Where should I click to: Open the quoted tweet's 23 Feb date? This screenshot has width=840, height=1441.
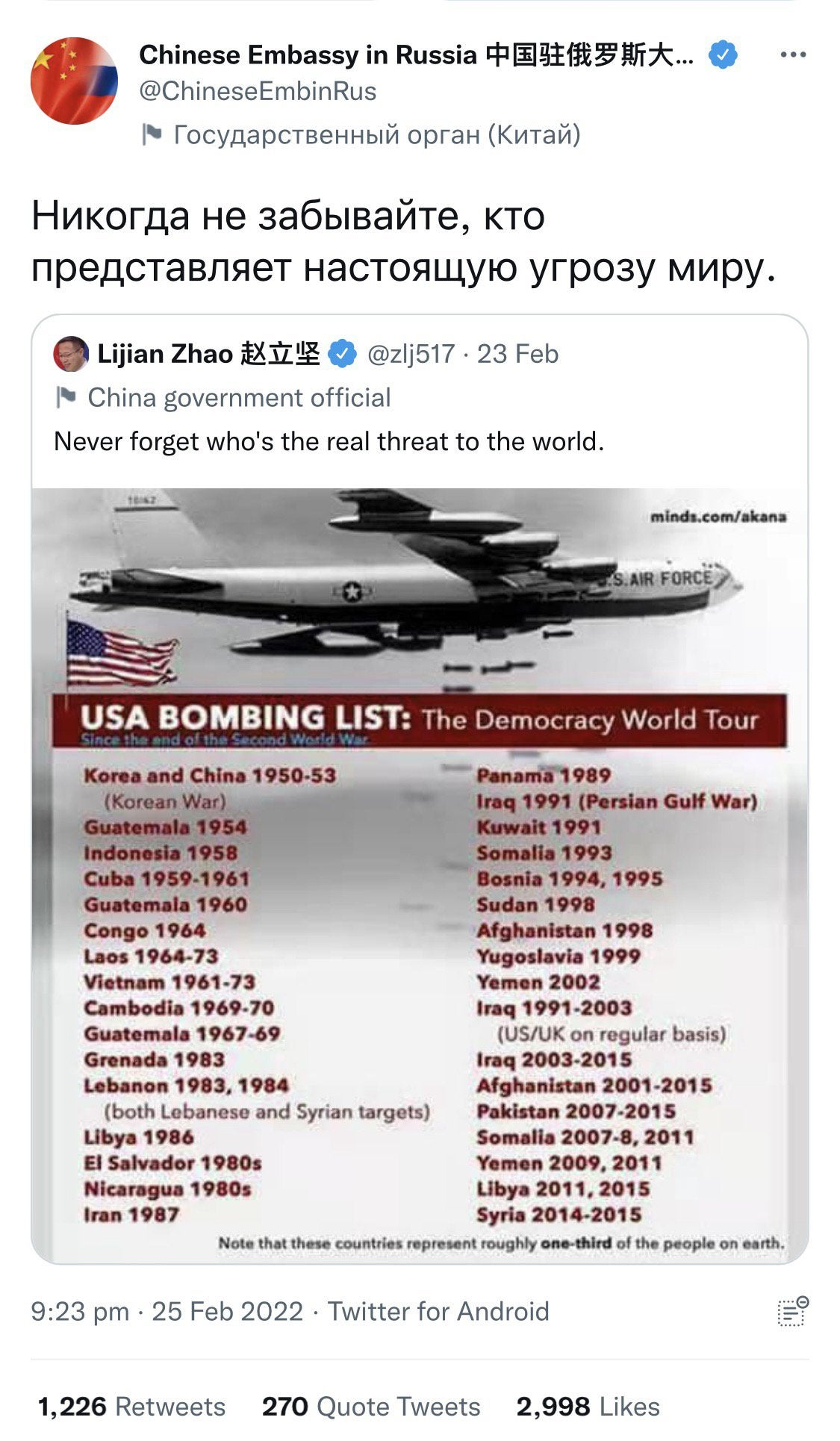click(517, 354)
